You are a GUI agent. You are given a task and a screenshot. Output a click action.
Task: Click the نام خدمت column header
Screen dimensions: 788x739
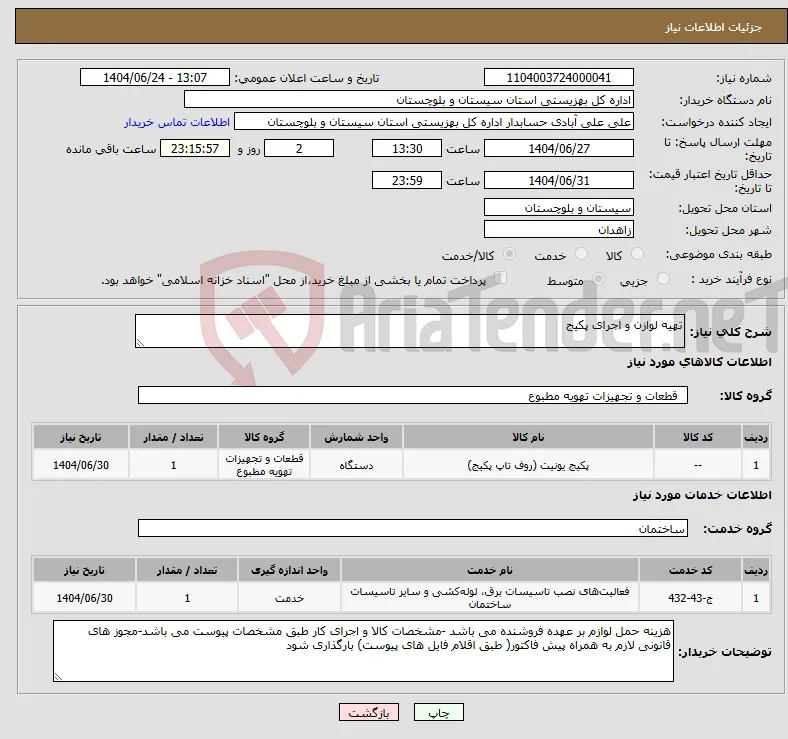click(x=489, y=571)
